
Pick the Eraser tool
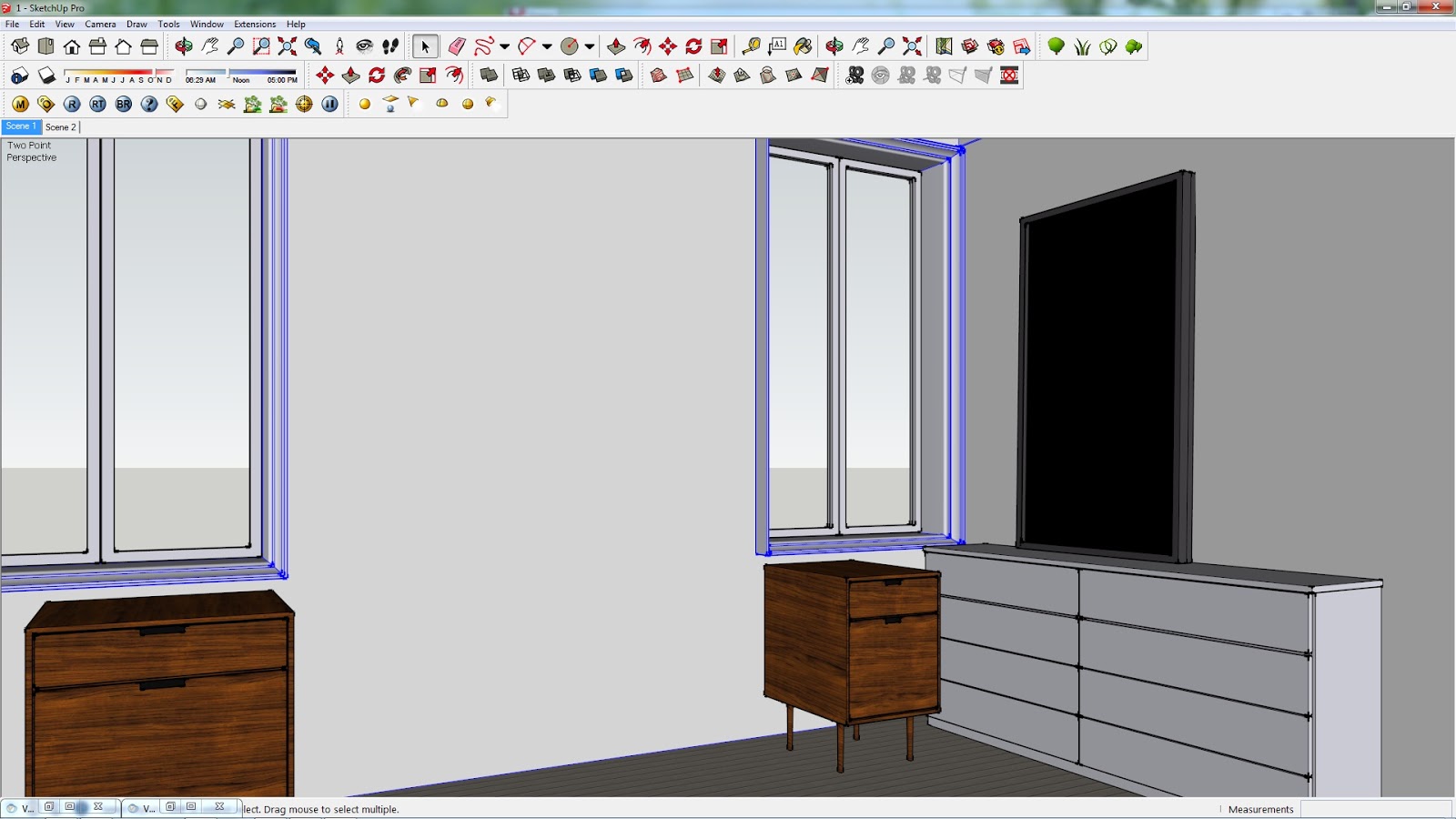point(456,45)
